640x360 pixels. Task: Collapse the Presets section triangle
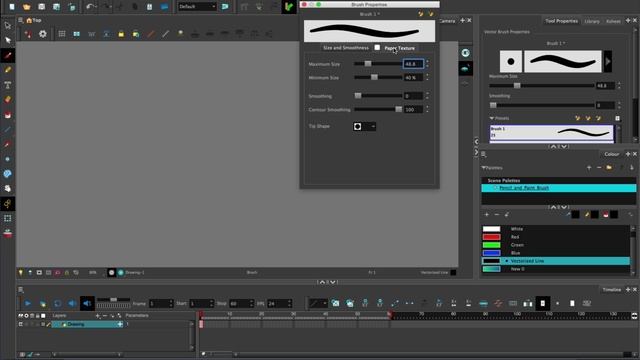click(492, 118)
